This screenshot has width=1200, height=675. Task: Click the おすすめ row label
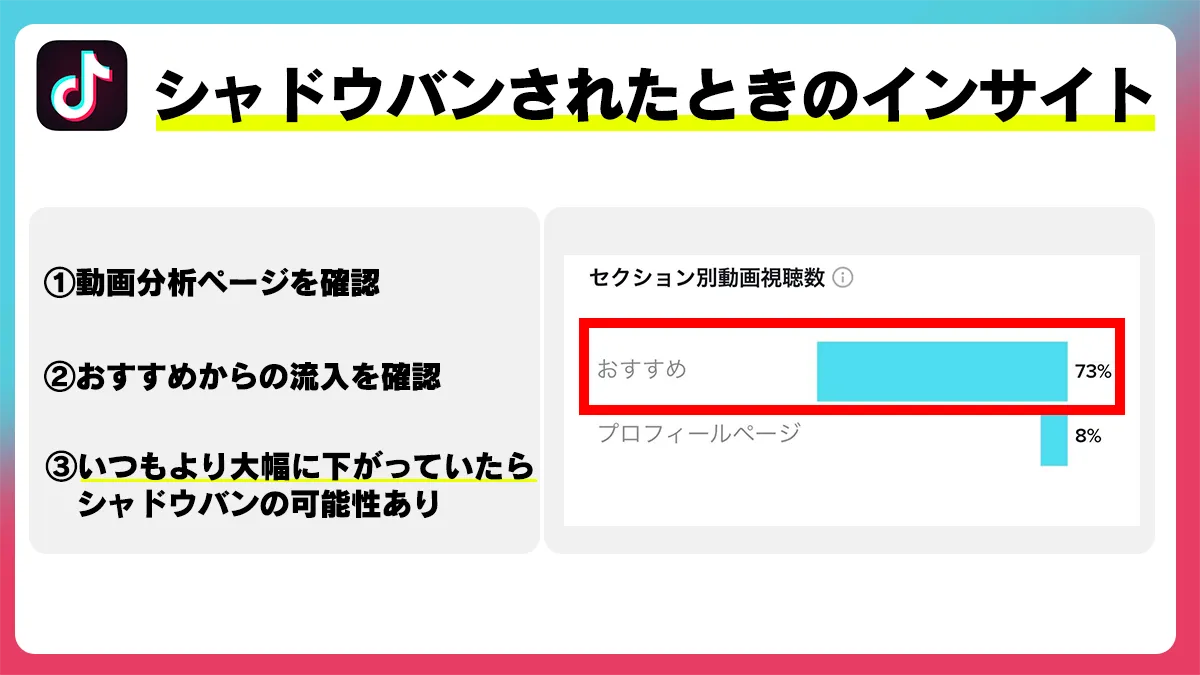pyautogui.click(x=642, y=370)
